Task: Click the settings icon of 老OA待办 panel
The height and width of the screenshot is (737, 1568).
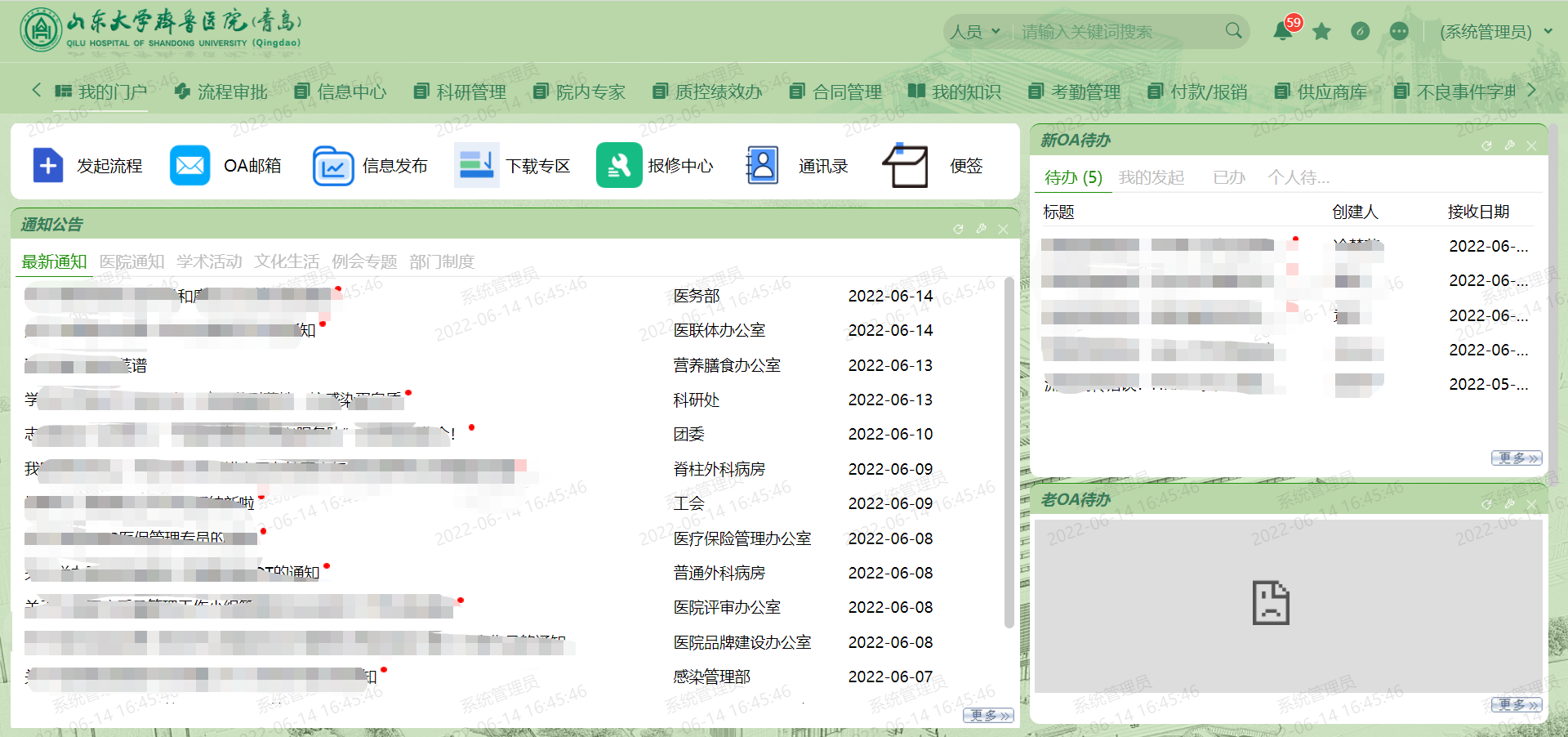Action: [x=1509, y=505]
